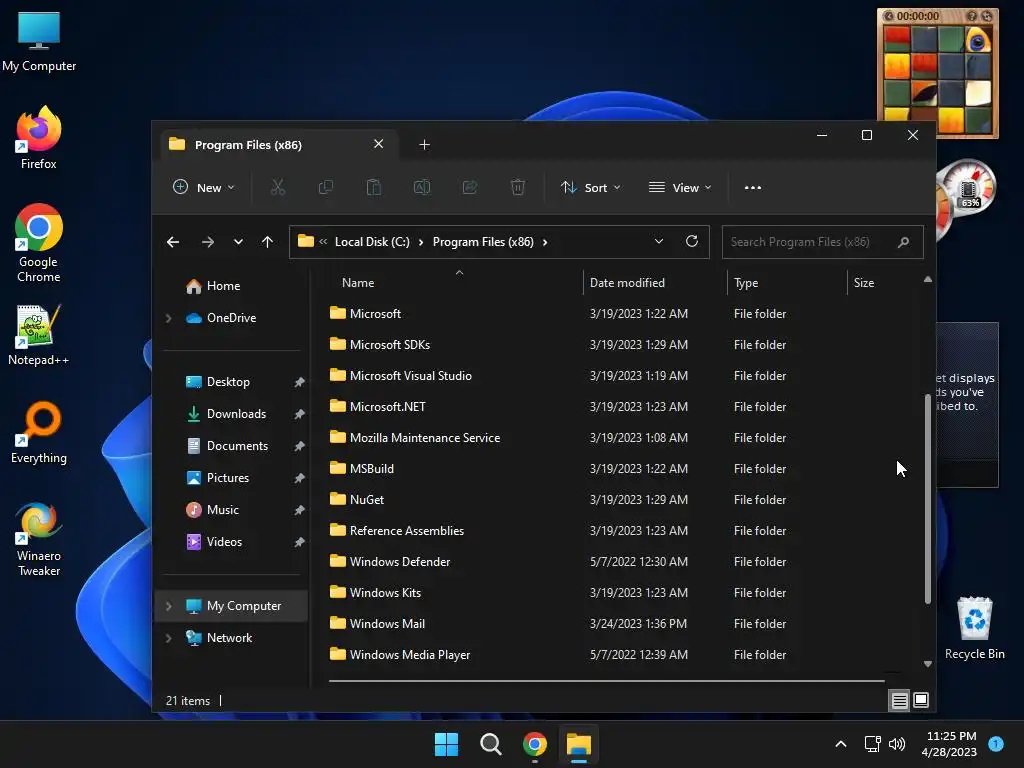The height and width of the screenshot is (768, 1024).
Task: Open the Sort dropdown menu
Action: point(591,187)
